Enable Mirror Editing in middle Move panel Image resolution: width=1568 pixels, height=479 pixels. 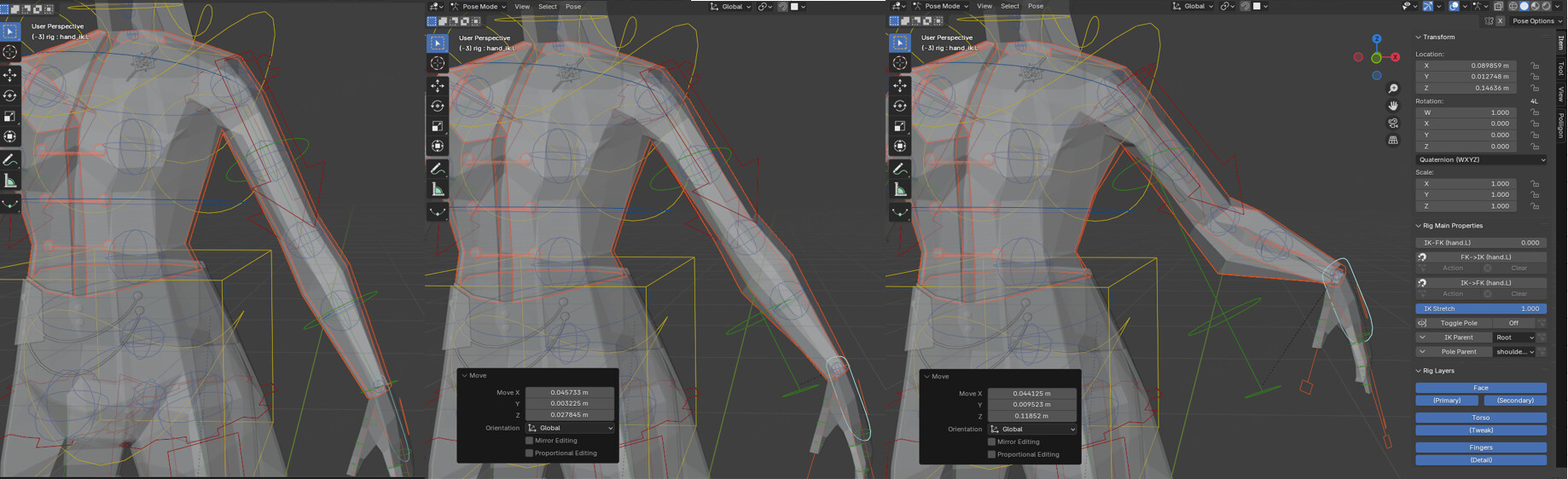click(x=529, y=441)
